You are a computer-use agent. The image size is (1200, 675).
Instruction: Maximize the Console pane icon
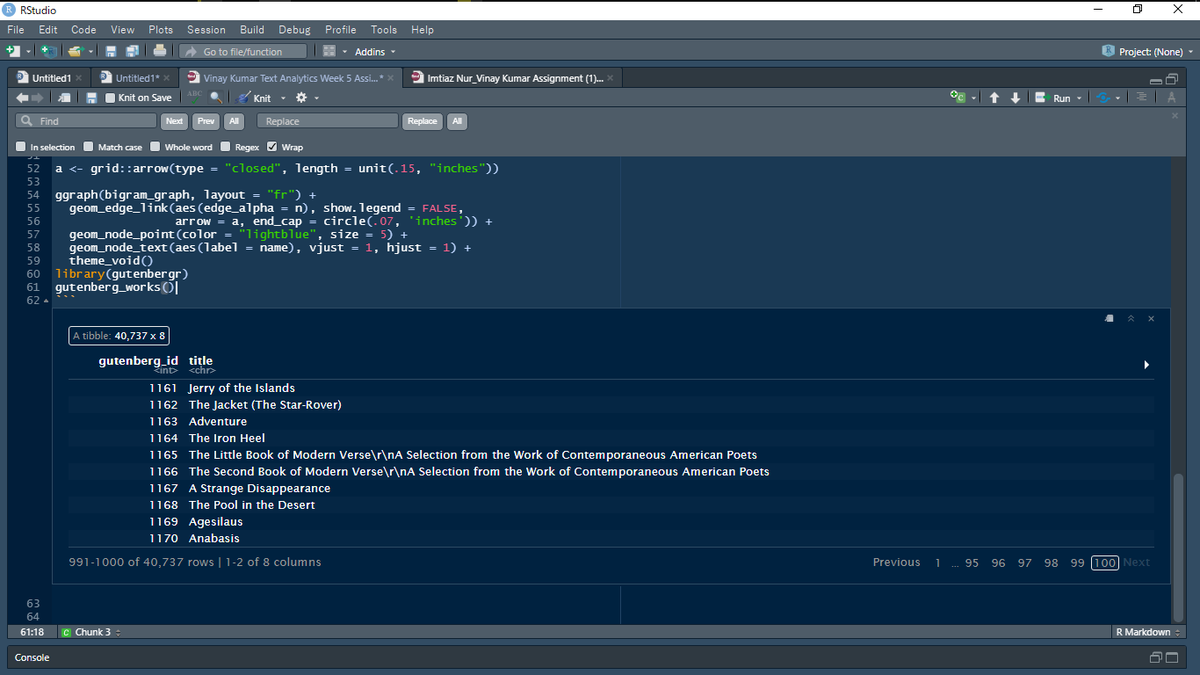pos(1170,658)
